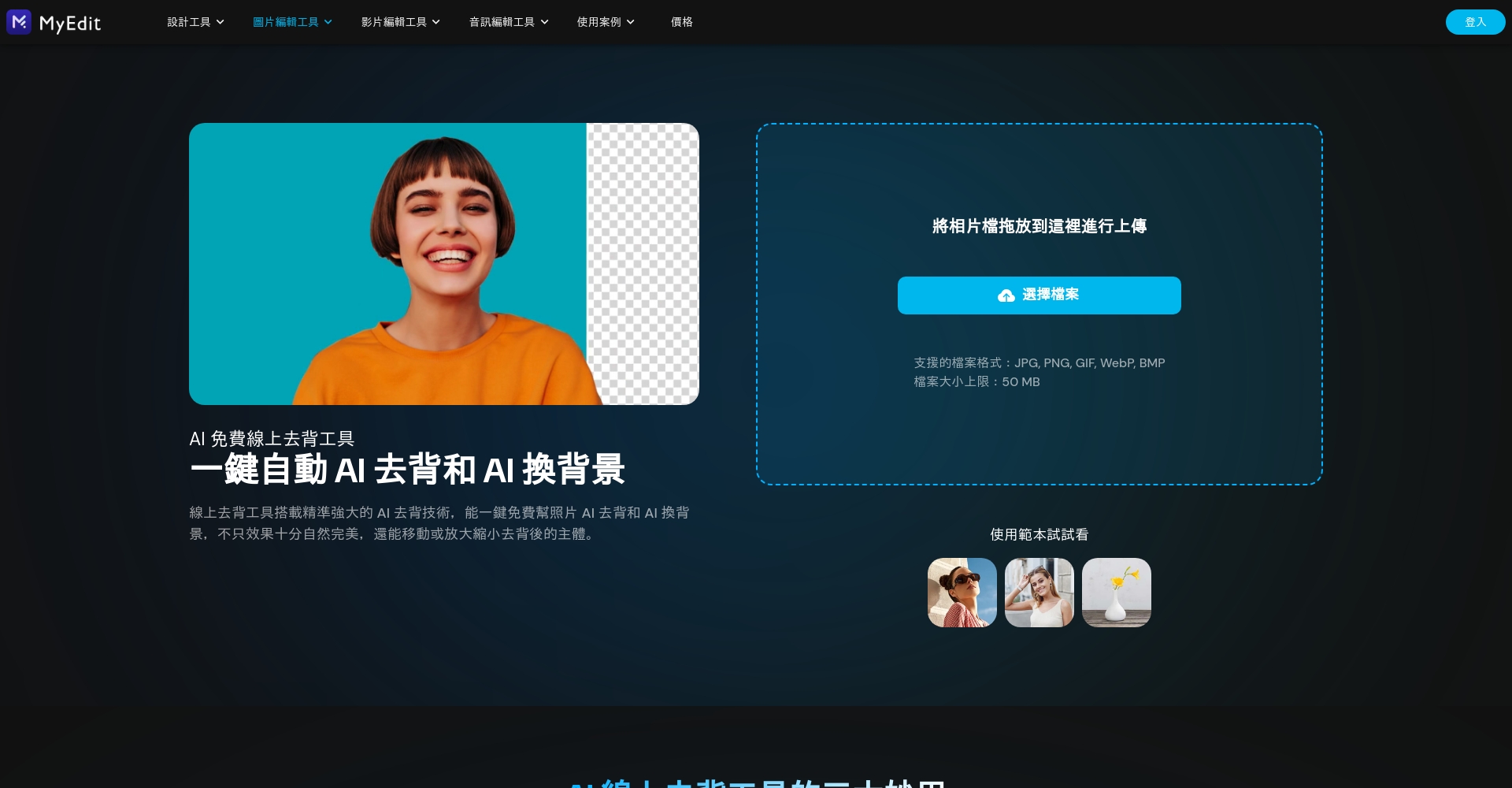The image size is (1512, 788).
Task: Open the 使用案例 menu
Action: (598, 22)
